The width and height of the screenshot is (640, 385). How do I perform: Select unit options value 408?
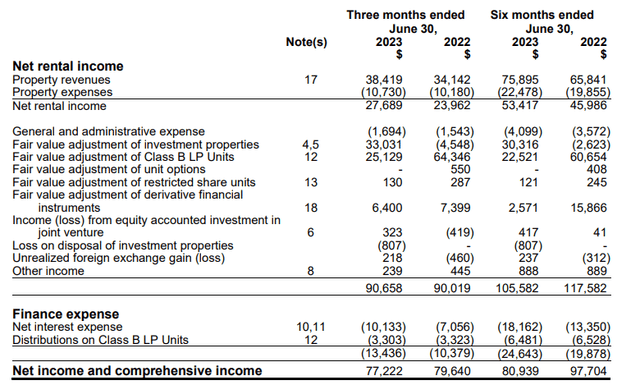[597, 169]
